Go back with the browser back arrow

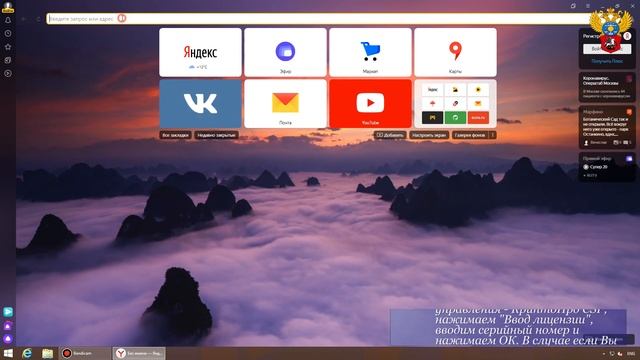24,19
